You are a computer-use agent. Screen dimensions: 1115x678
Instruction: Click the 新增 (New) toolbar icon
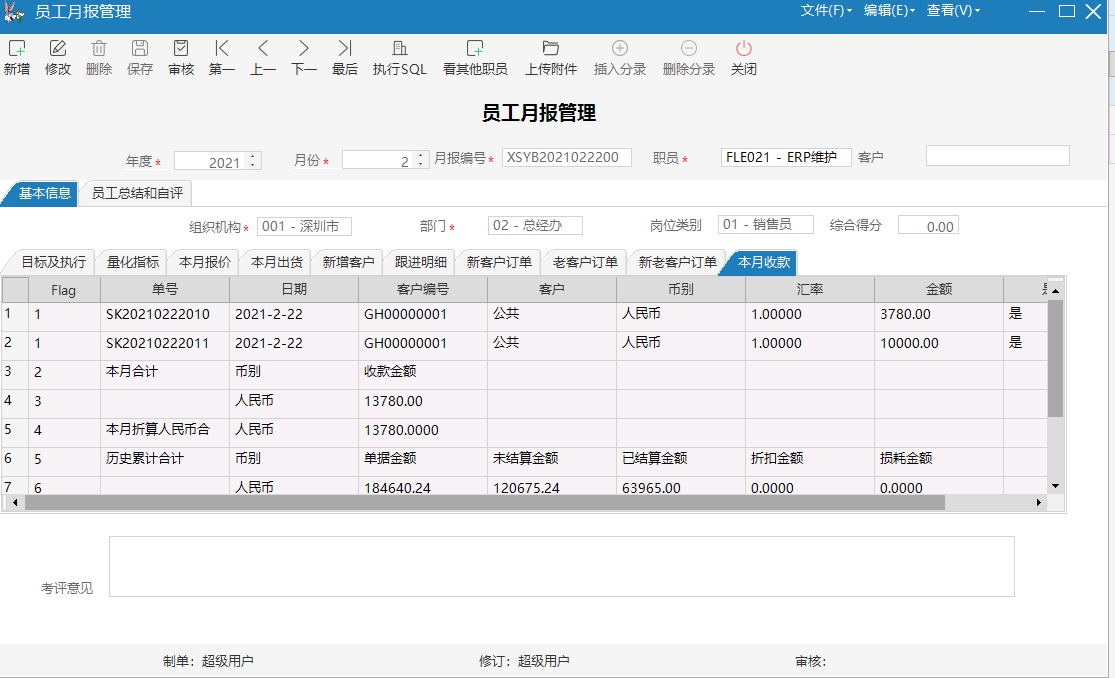[x=16, y=48]
